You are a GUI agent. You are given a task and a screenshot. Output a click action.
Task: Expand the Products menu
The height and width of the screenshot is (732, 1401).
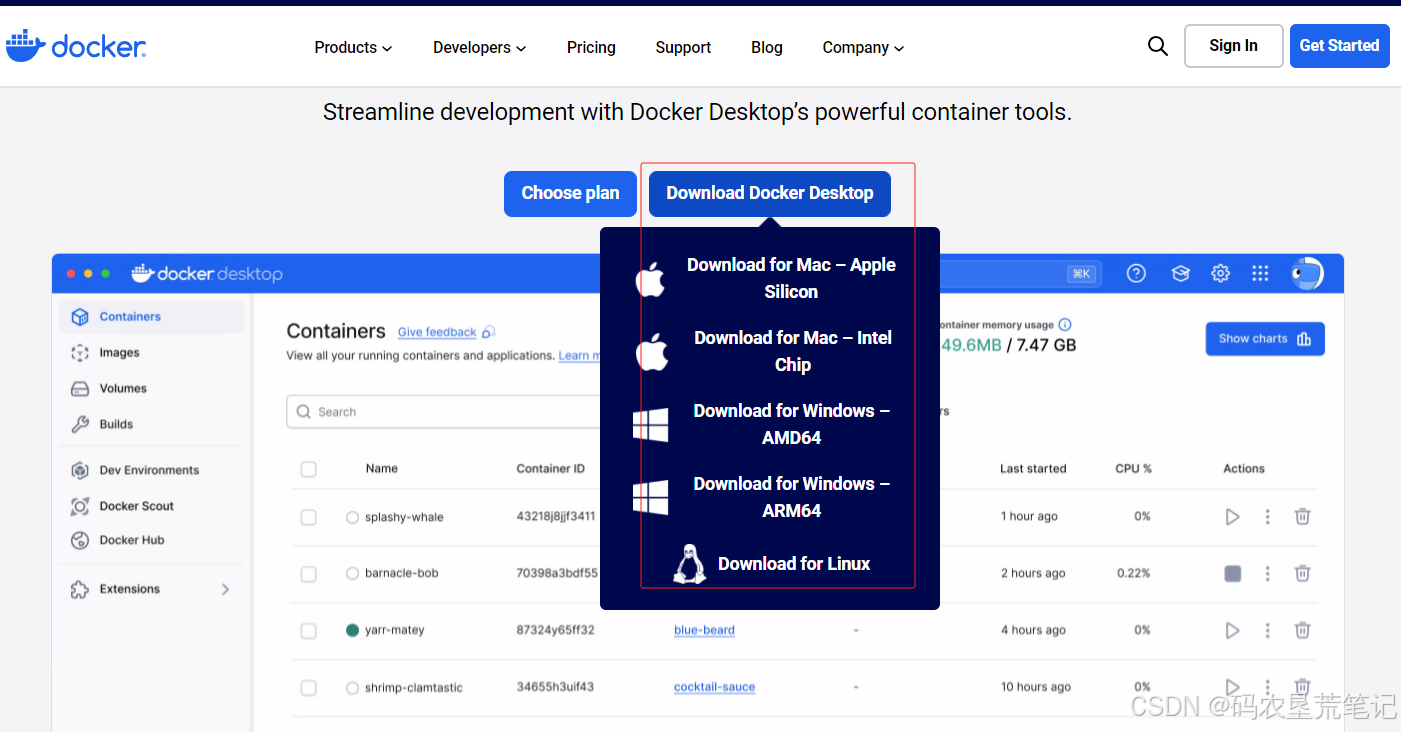[x=353, y=47]
